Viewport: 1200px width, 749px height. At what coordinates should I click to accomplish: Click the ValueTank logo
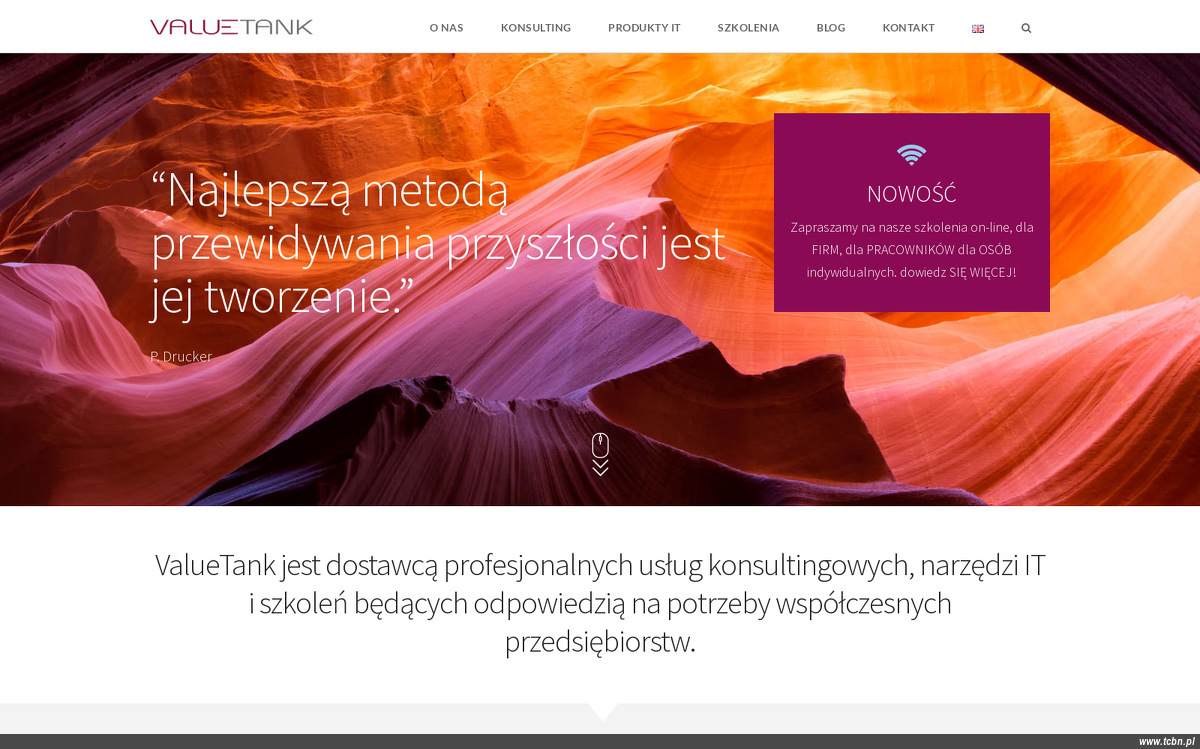click(x=231, y=27)
